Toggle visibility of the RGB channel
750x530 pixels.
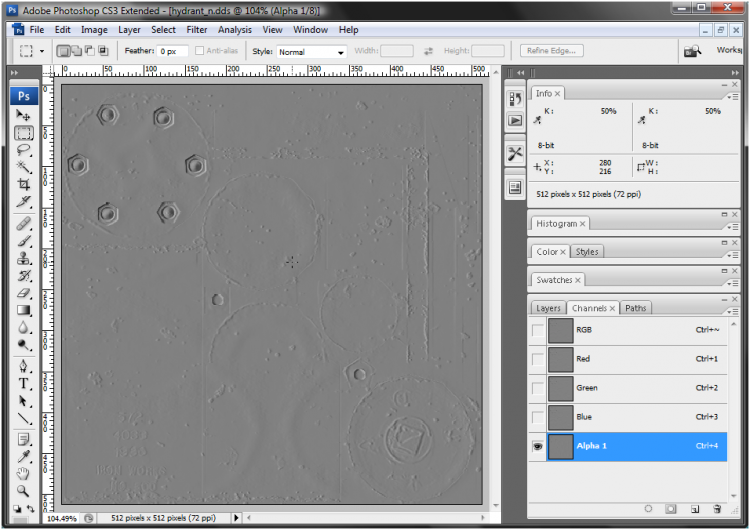pyautogui.click(x=538, y=330)
